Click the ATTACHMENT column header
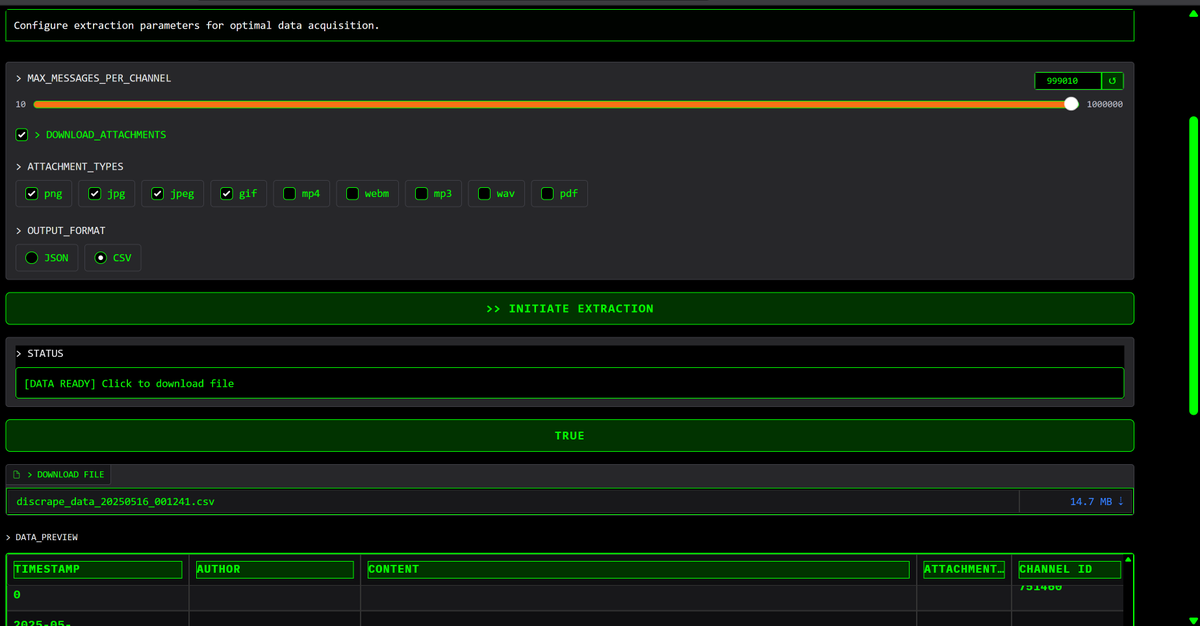Screen dimensions: 1200x626 [964, 570]
